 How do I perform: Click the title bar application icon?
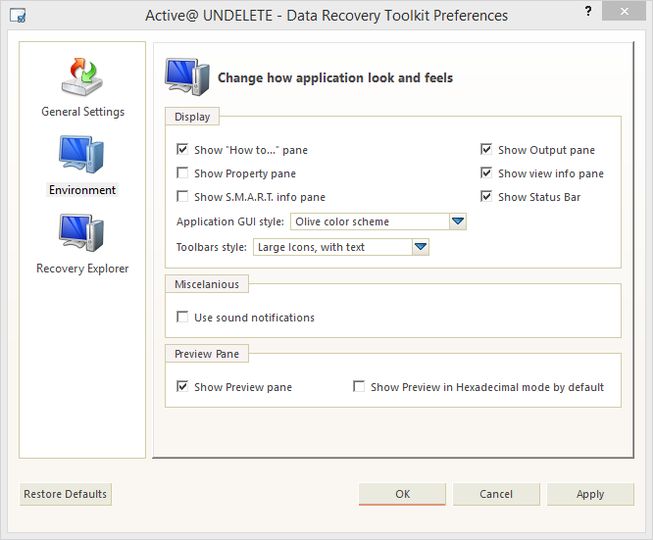[17, 16]
